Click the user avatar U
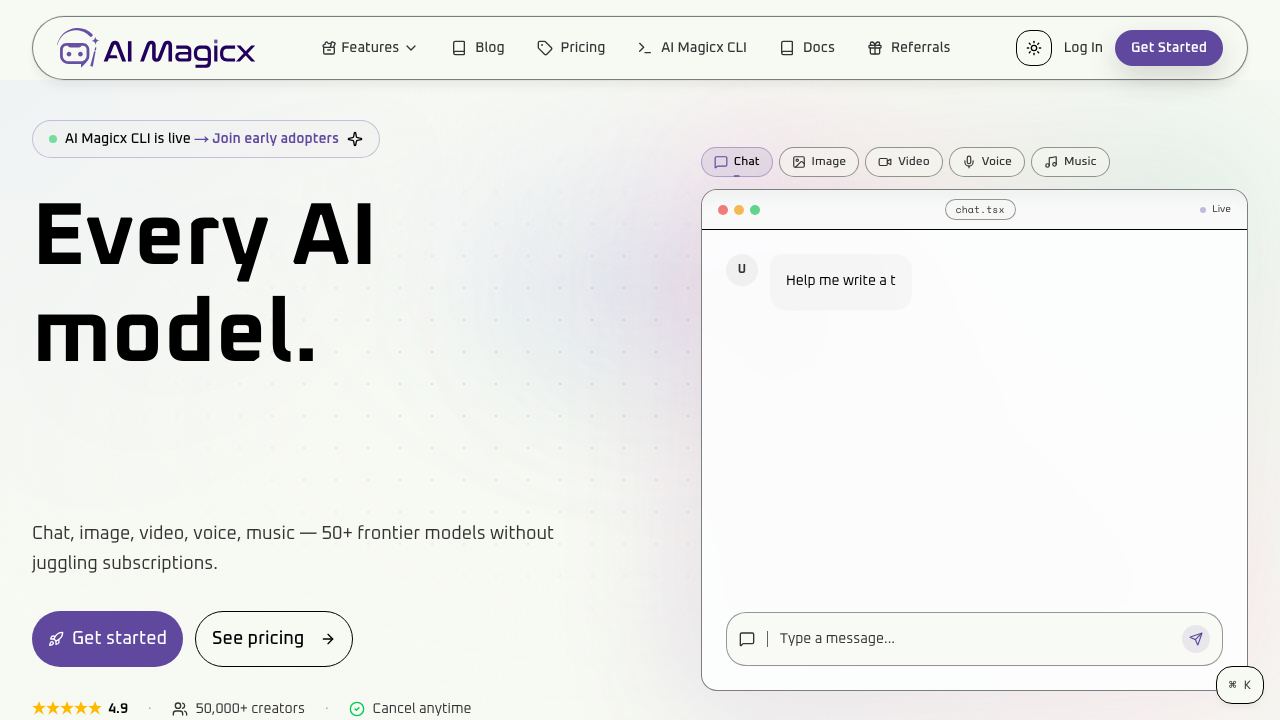The width and height of the screenshot is (1280, 720). pyautogui.click(x=742, y=270)
